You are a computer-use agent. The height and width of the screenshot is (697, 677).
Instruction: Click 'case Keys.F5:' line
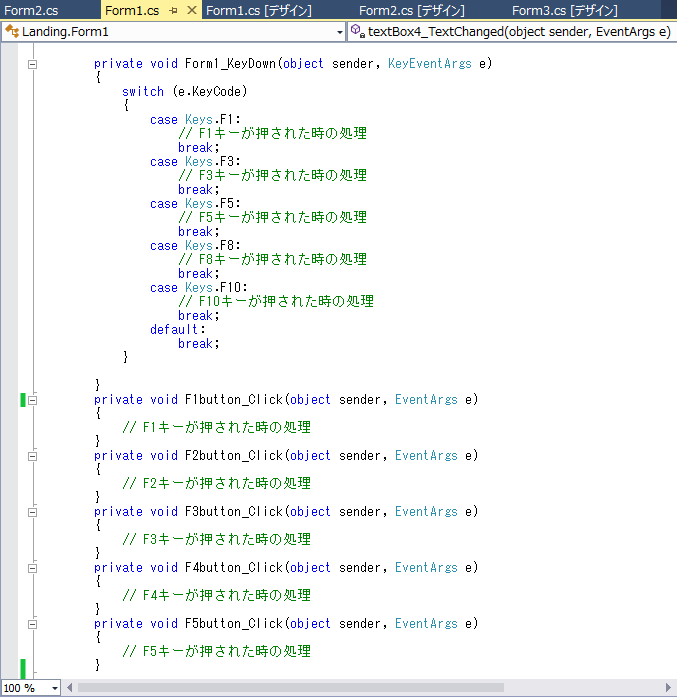click(195, 204)
